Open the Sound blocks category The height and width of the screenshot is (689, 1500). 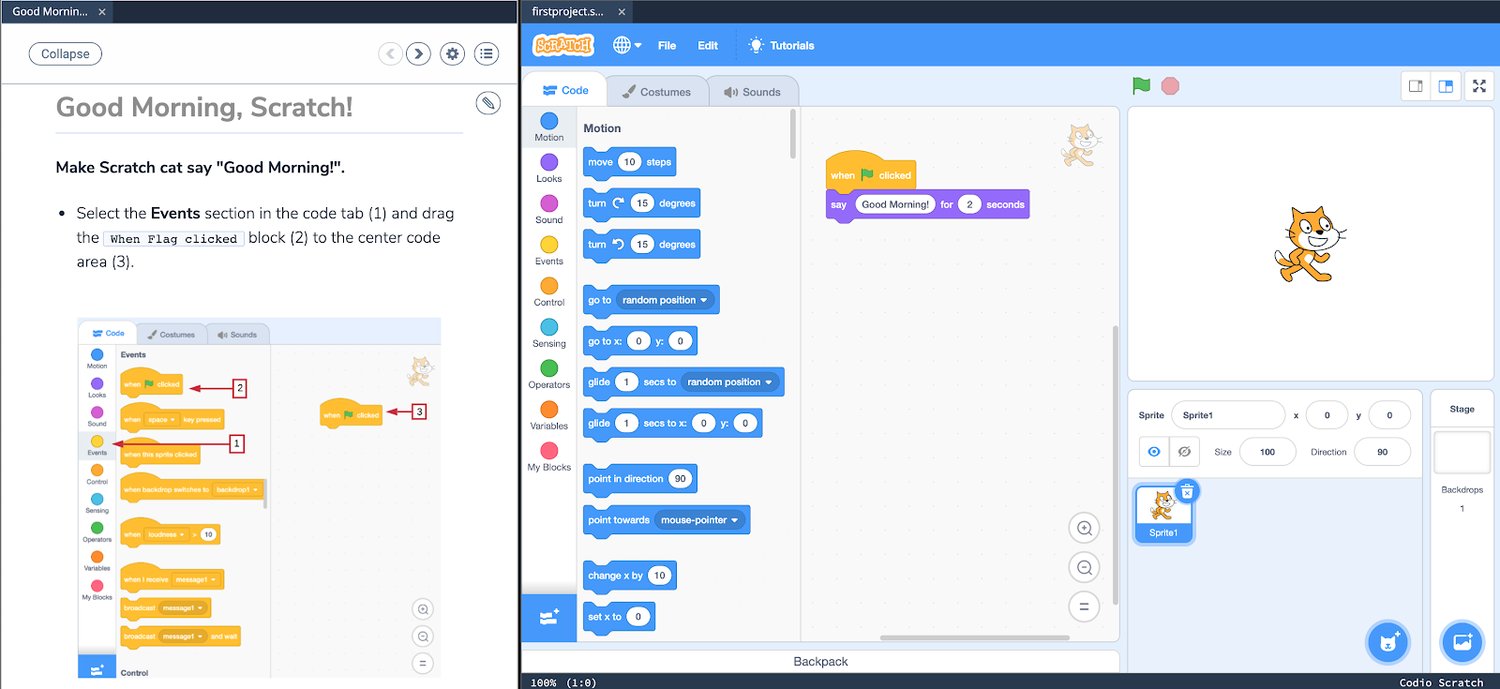click(x=549, y=211)
